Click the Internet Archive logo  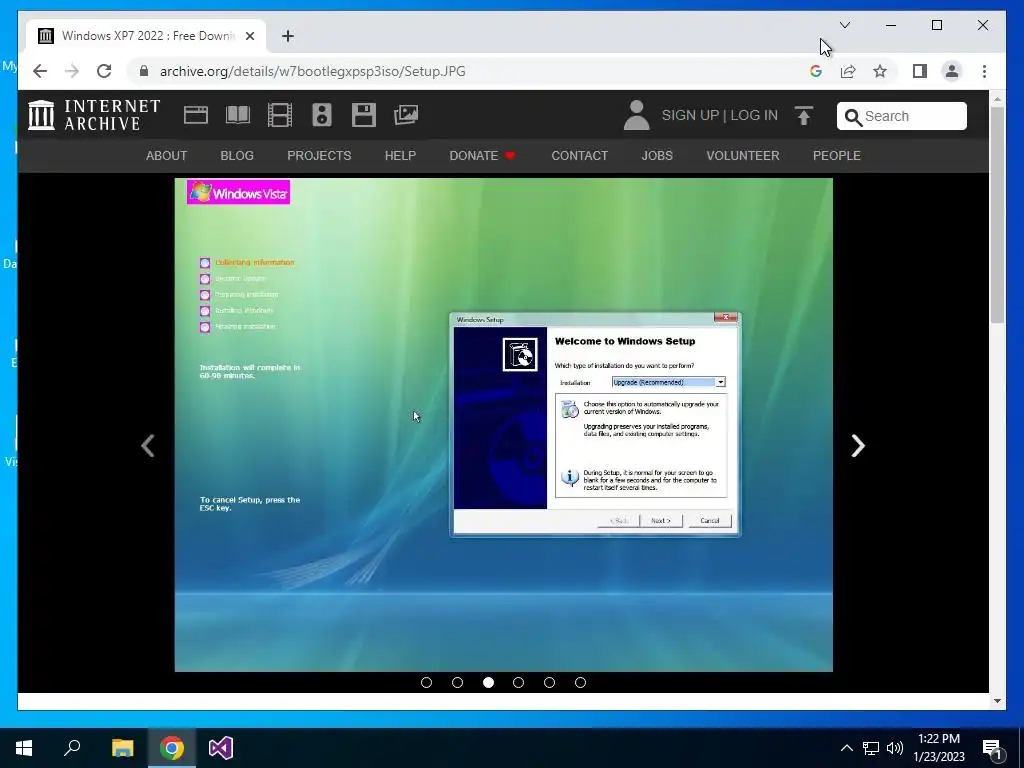[x=94, y=115]
